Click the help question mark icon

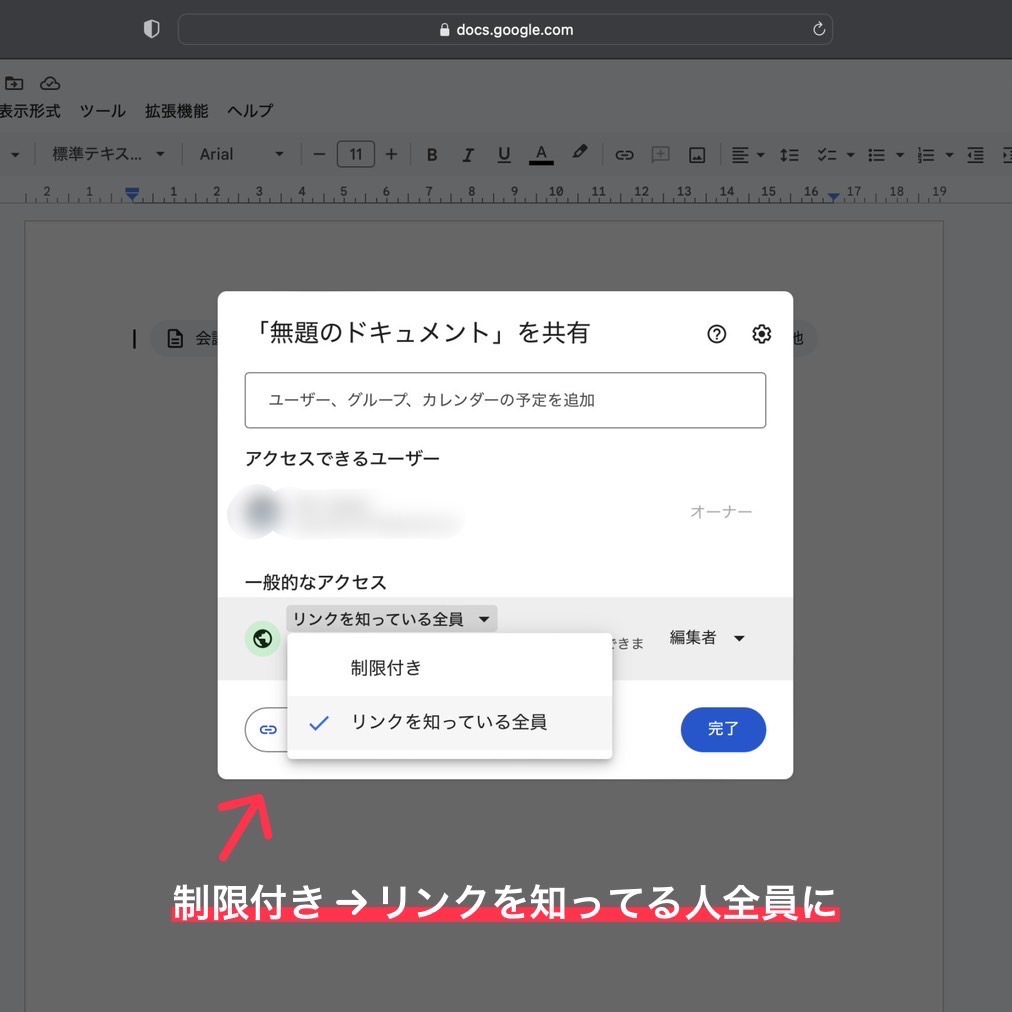[716, 334]
